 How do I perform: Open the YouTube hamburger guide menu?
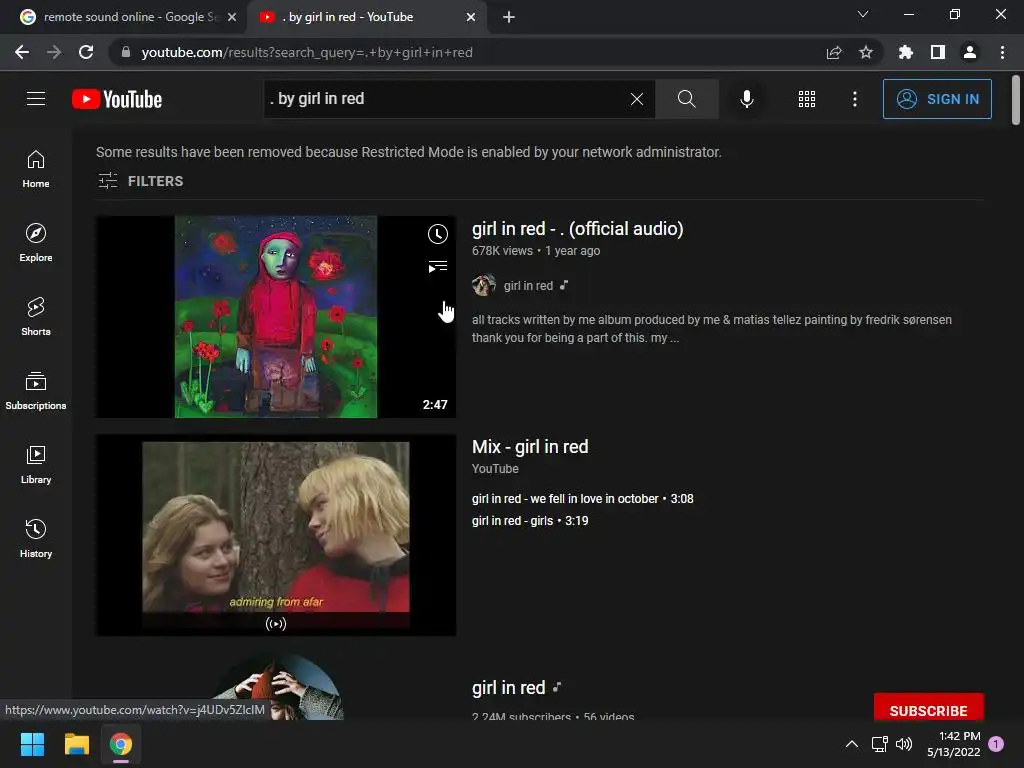click(x=36, y=99)
